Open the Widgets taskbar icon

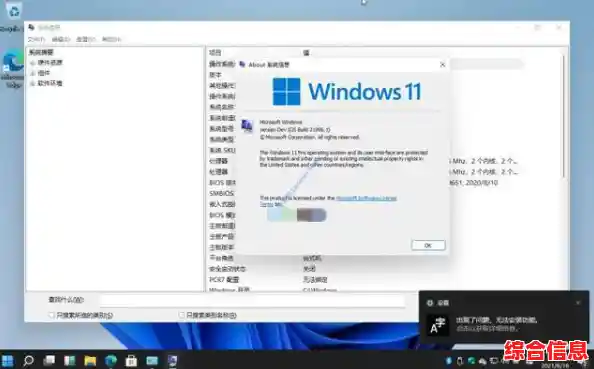coord(70,360)
